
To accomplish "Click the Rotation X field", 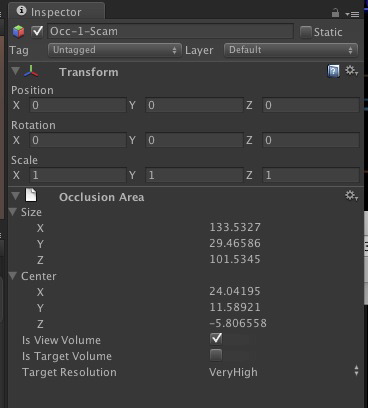I will [x=78, y=140].
